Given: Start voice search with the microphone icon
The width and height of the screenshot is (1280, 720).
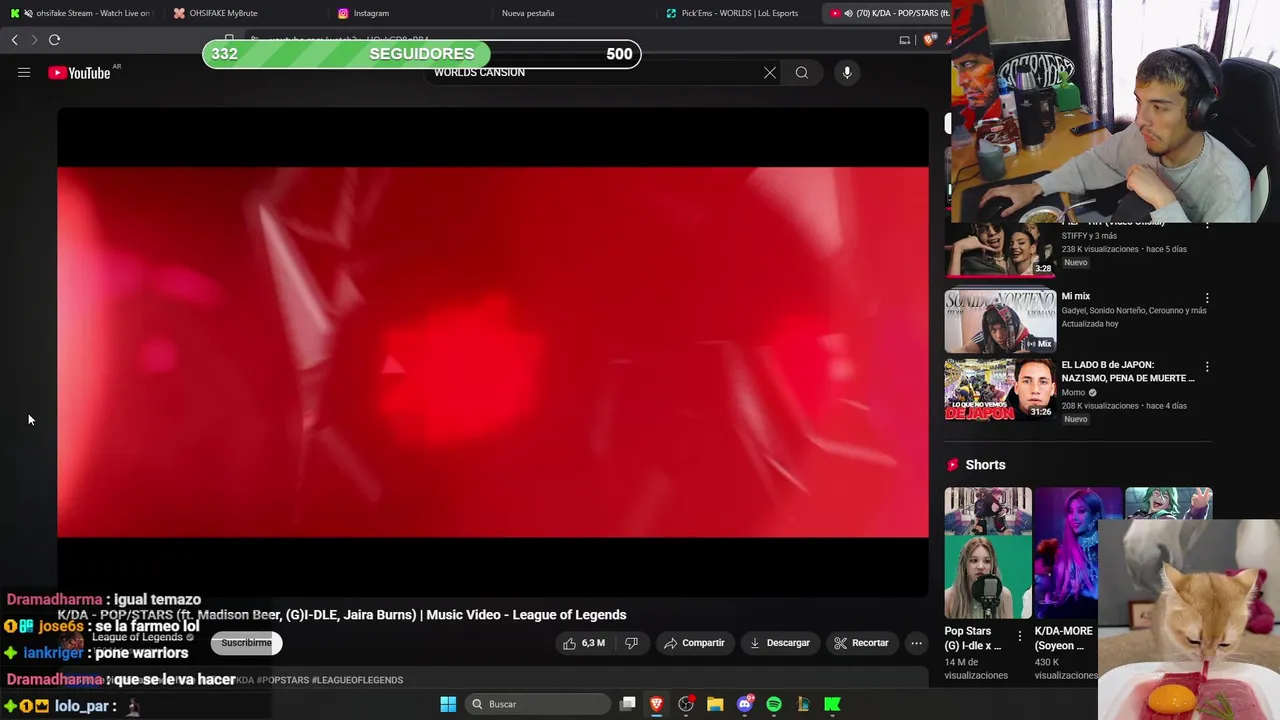Looking at the screenshot, I should coord(847,72).
